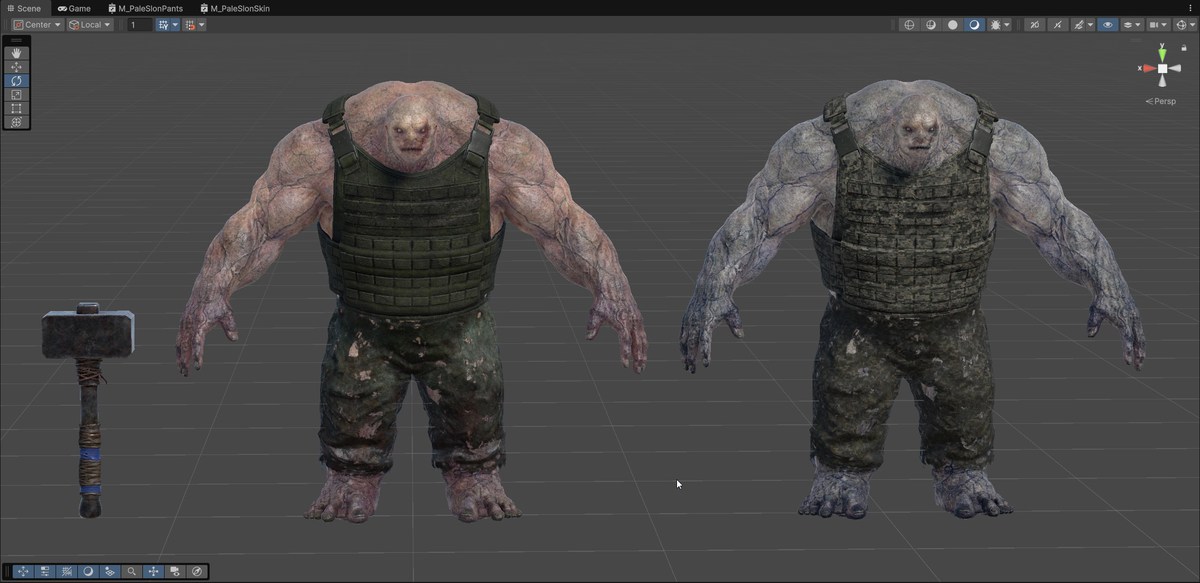Open debug draw mode dropdown arrow

tap(1007, 25)
